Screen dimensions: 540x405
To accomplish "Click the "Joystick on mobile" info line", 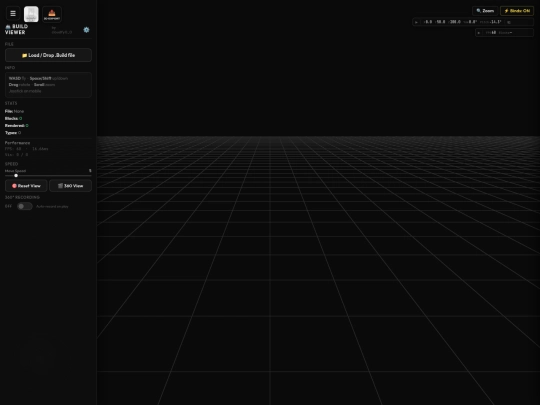I will coord(25,91).
